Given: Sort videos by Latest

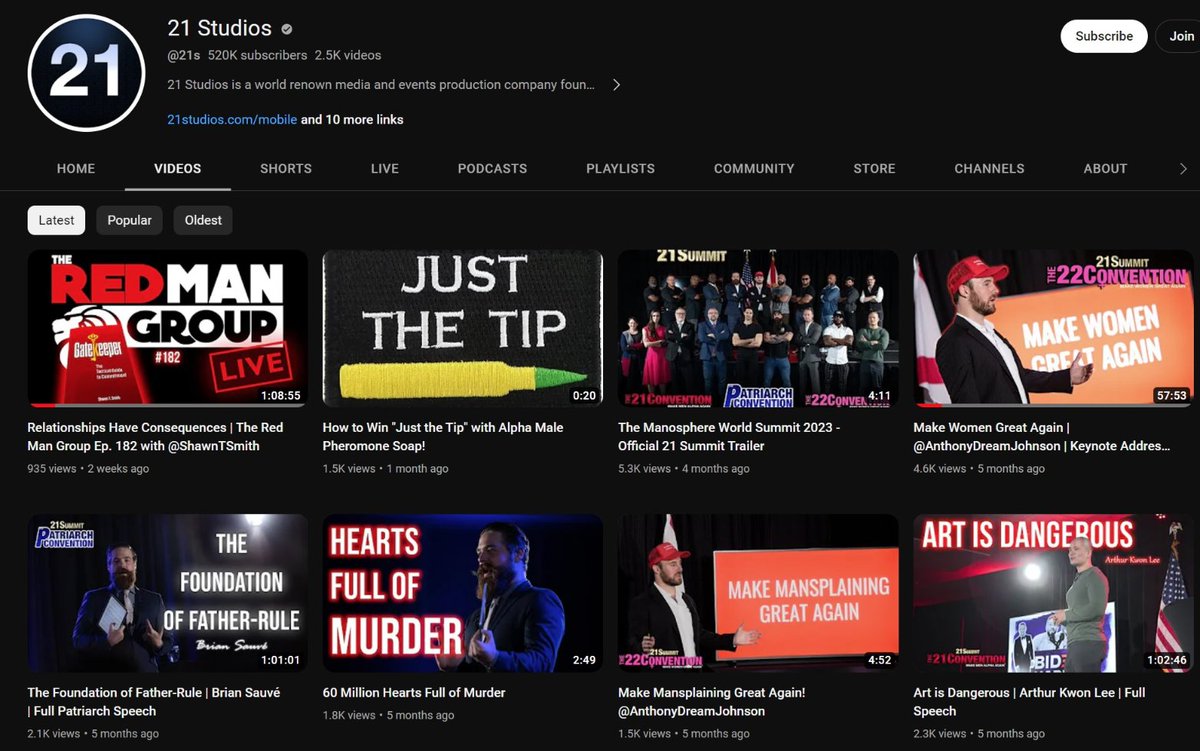Looking at the screenshot, I should (x=57, y=220).
